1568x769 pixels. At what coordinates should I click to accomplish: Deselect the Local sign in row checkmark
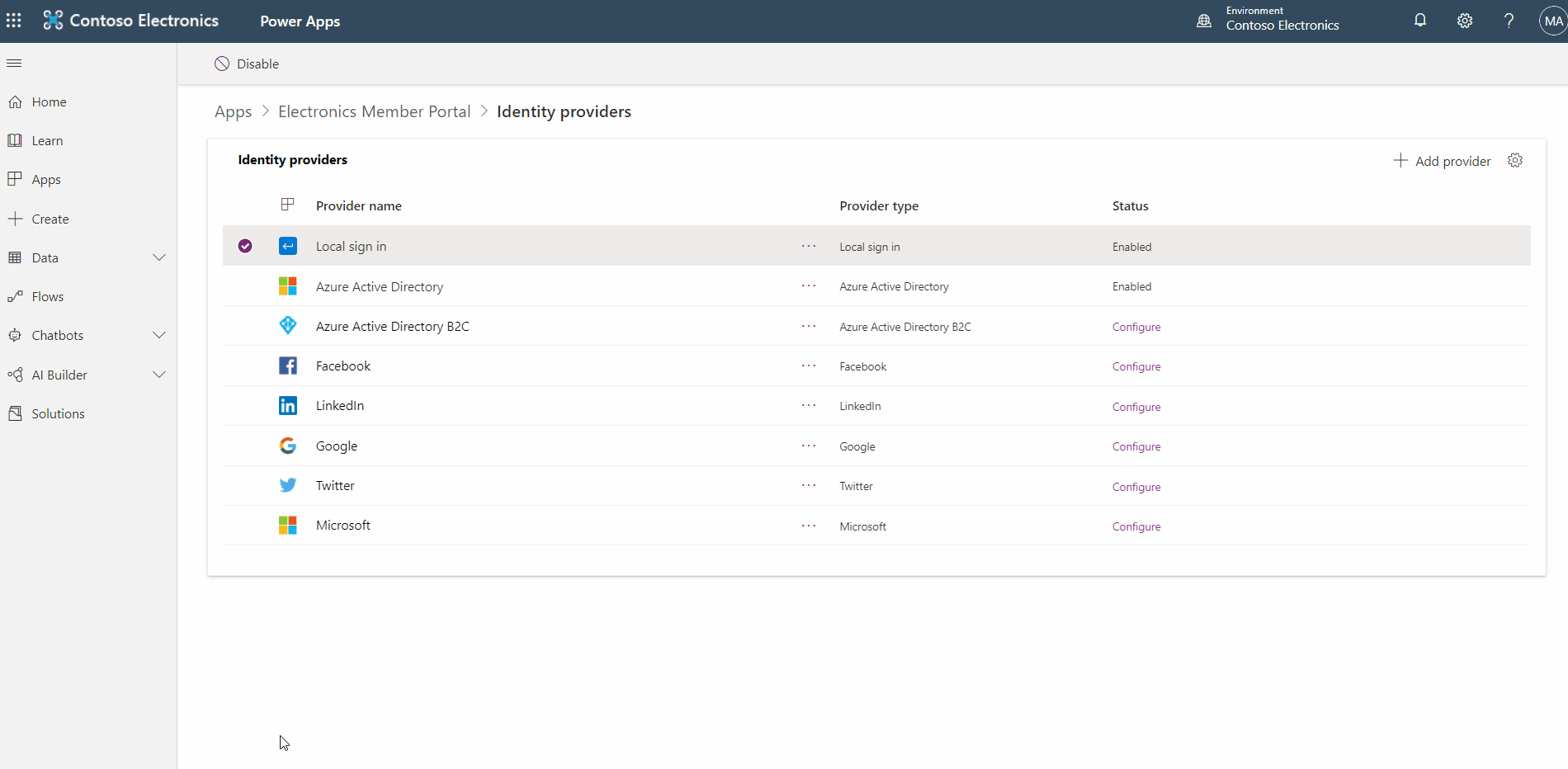(x=245, y=246)
